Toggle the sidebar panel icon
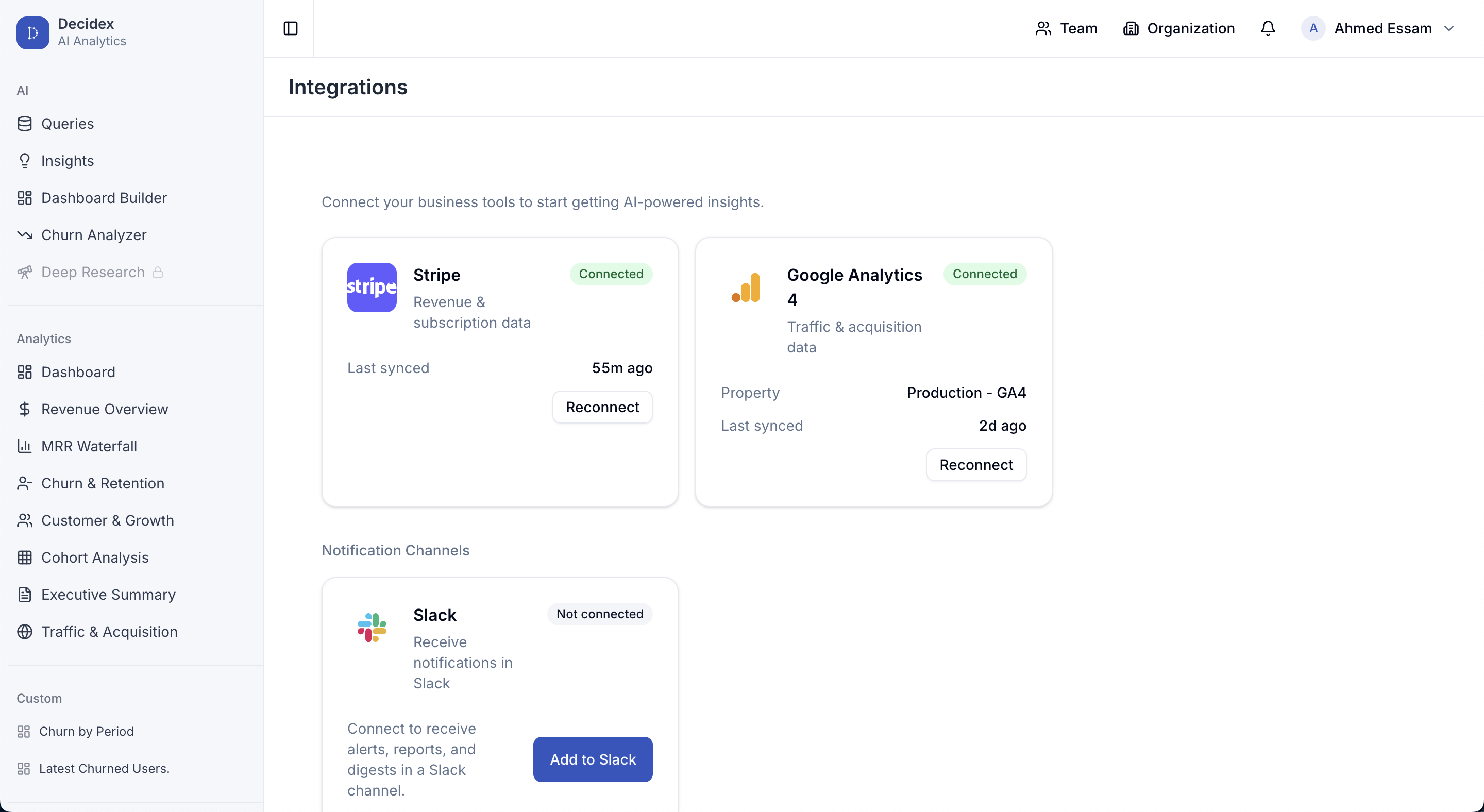The width and height of the screenshot is (1484, 812). coord(290,28)
